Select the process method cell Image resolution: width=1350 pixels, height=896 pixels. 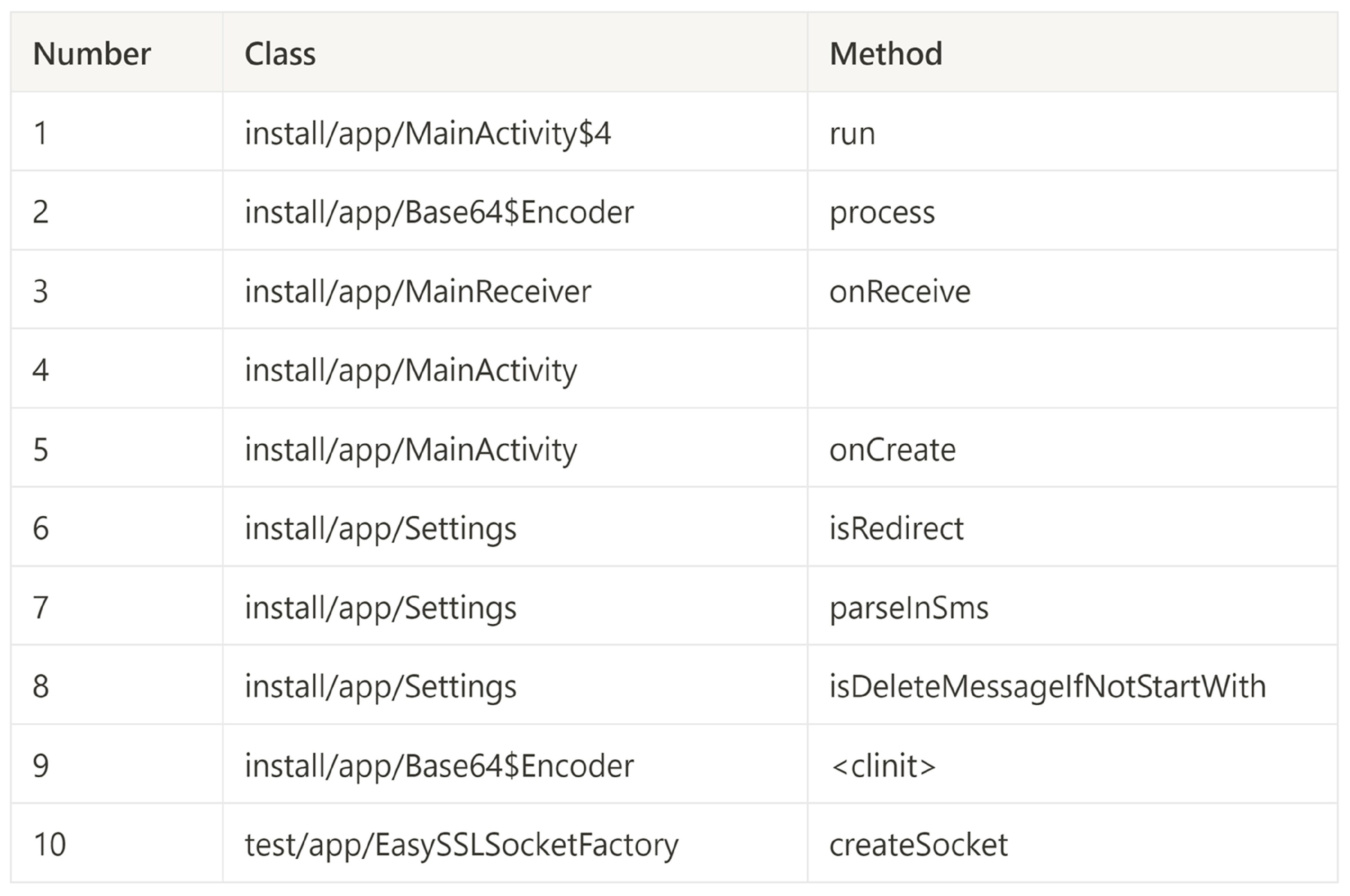881,212
